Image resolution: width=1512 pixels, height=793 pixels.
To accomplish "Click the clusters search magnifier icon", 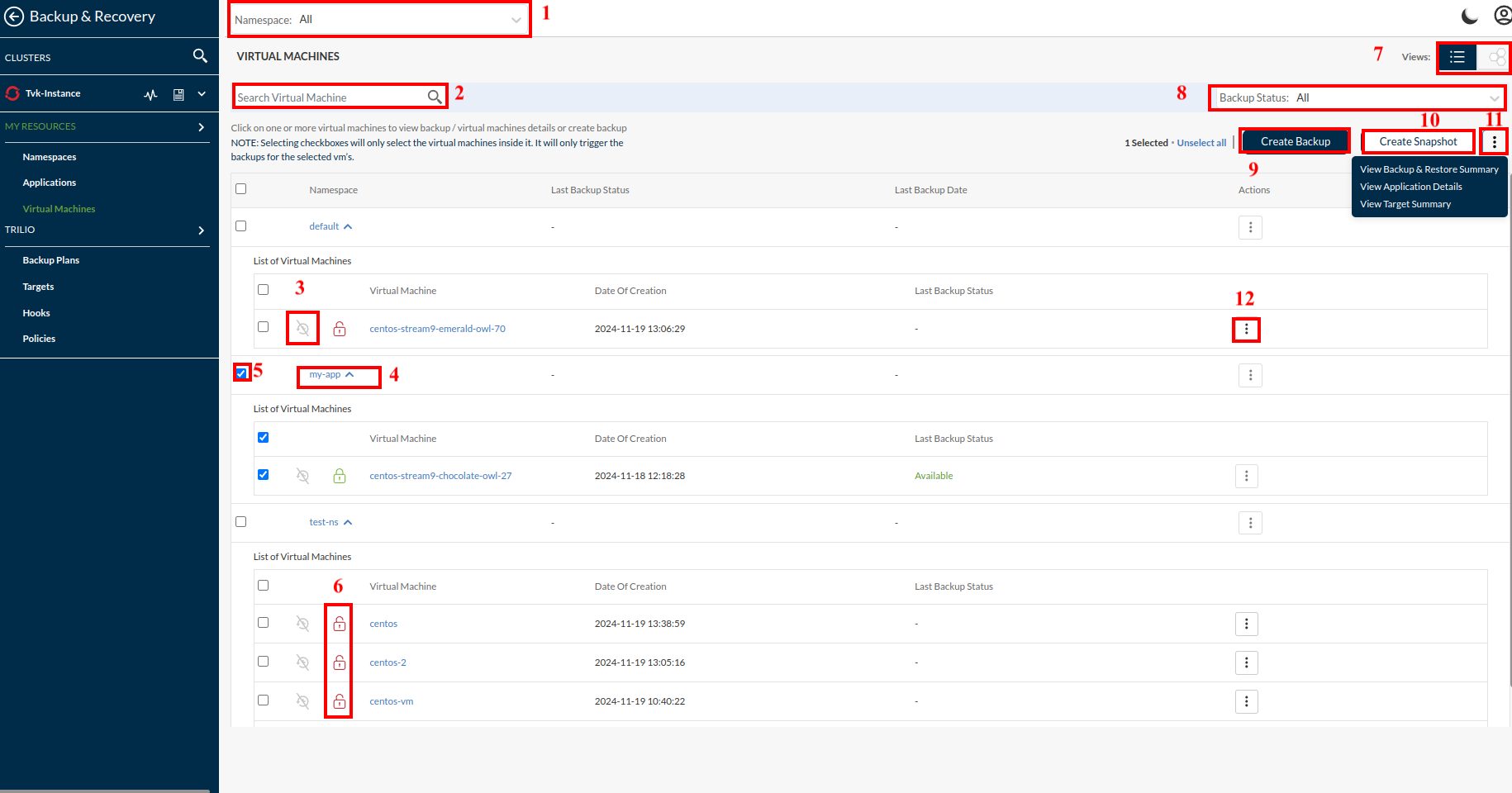I will tap(200, 56).
